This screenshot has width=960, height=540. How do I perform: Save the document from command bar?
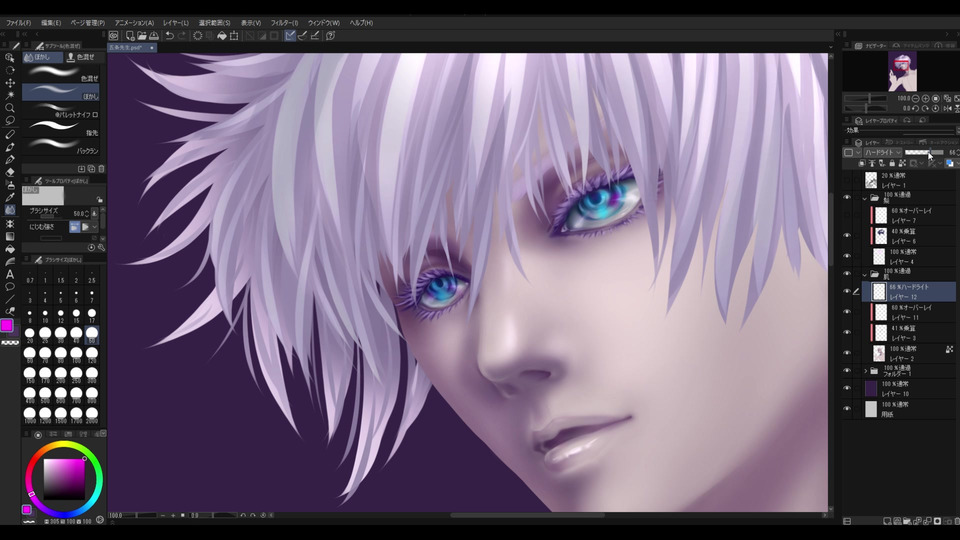click(x=154, y=36)
